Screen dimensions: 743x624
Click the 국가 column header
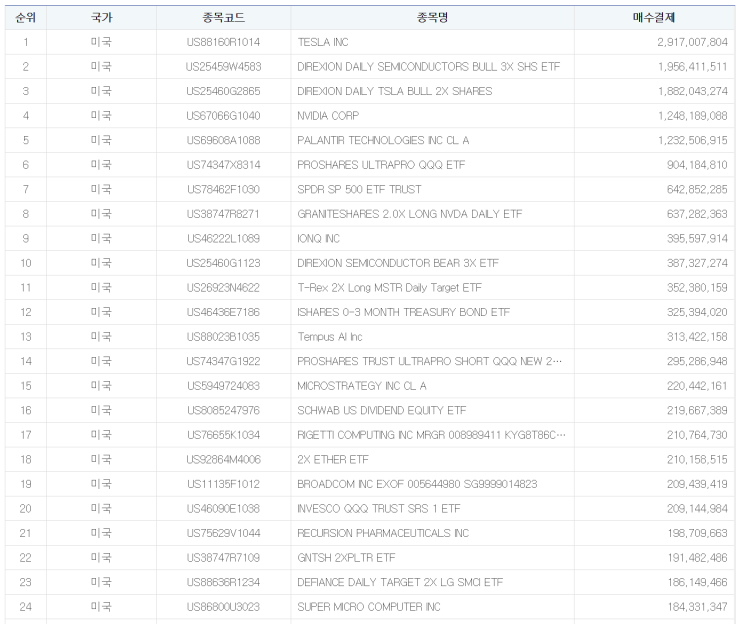pyautogui.click(x=101, y=18)
